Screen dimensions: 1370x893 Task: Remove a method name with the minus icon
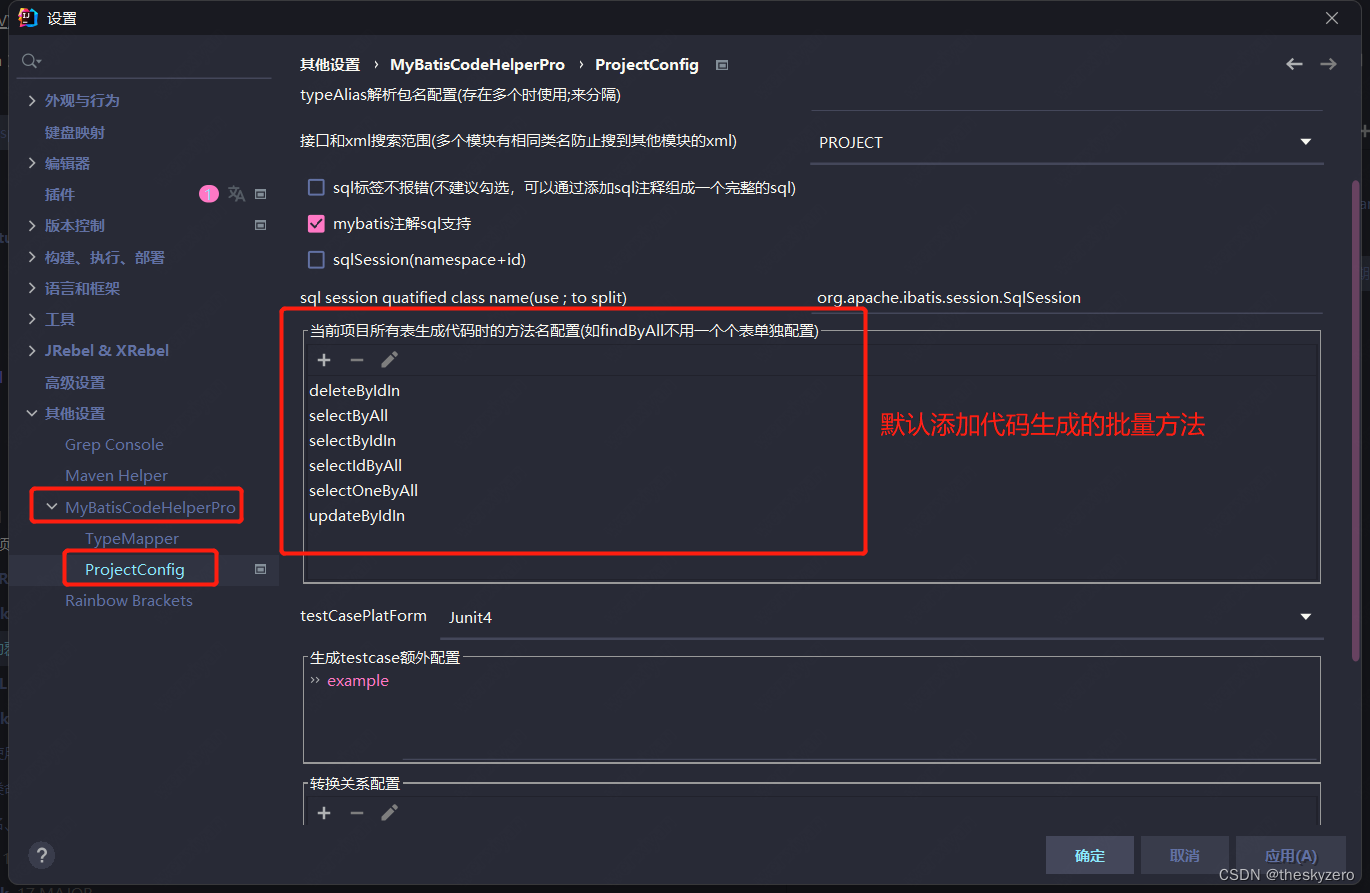point(357,360)
